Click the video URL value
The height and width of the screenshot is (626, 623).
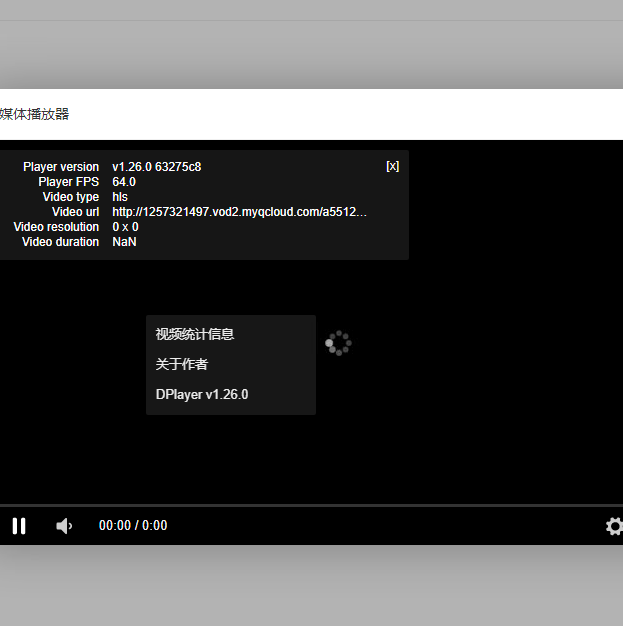pos(239,212)
